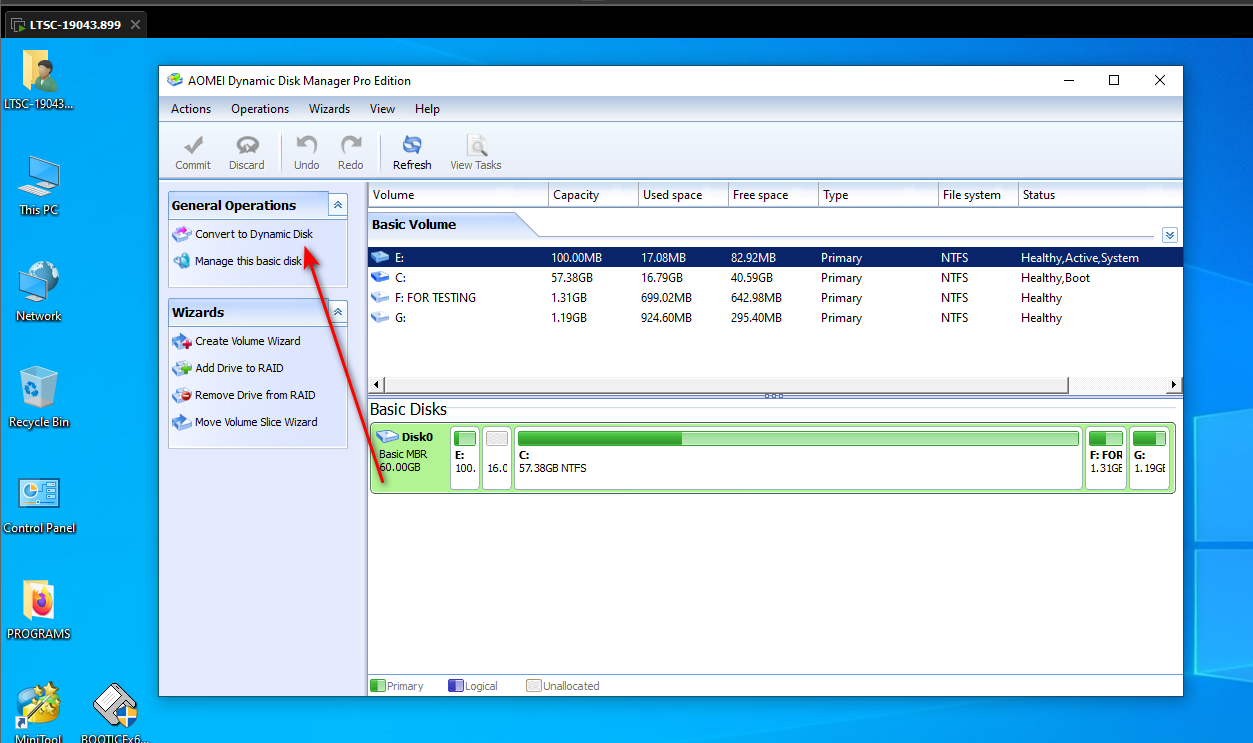The image size is (1253, 743).
Task: Open LTSC-19043 user folder icon
Action: 39,80
